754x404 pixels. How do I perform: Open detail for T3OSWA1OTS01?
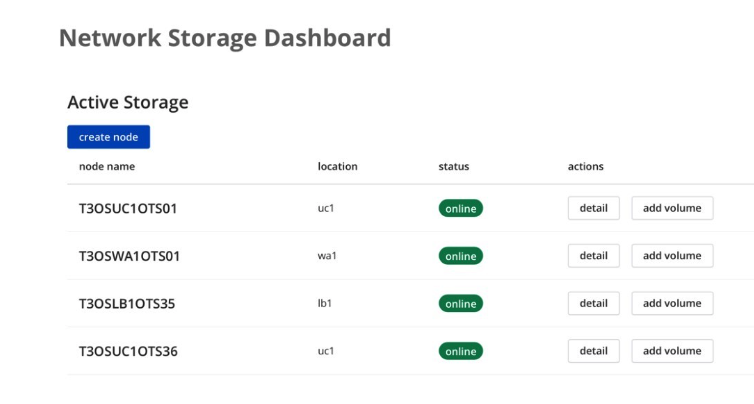(x=593, y=256)
